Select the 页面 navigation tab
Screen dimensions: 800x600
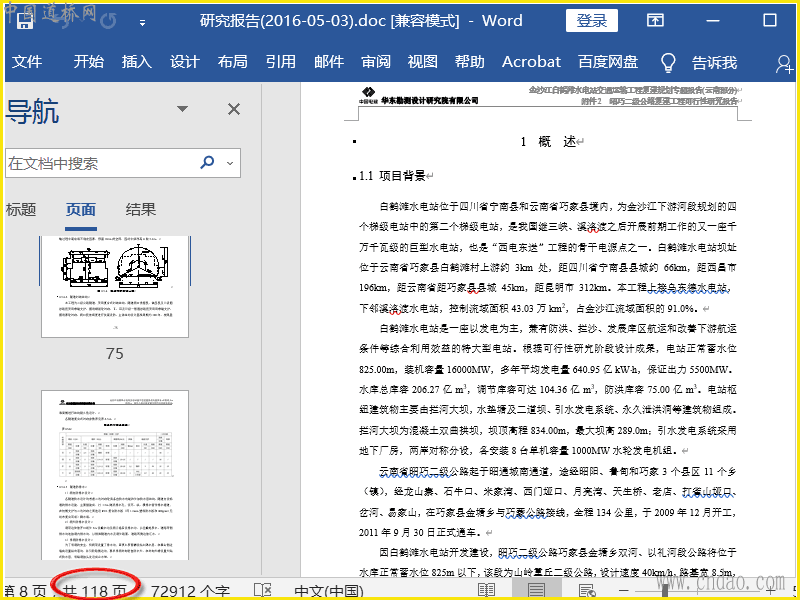(x=81, y=209)
